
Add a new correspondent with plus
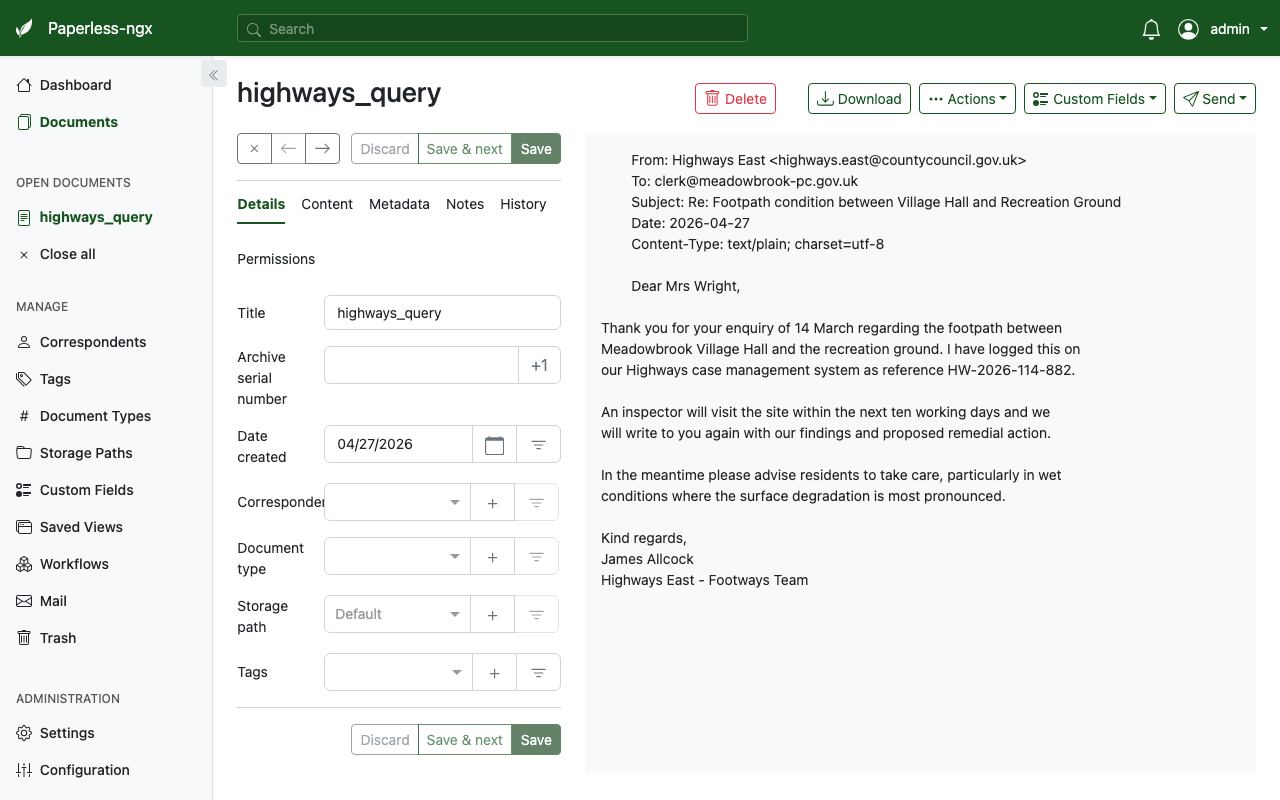point(492,502)
